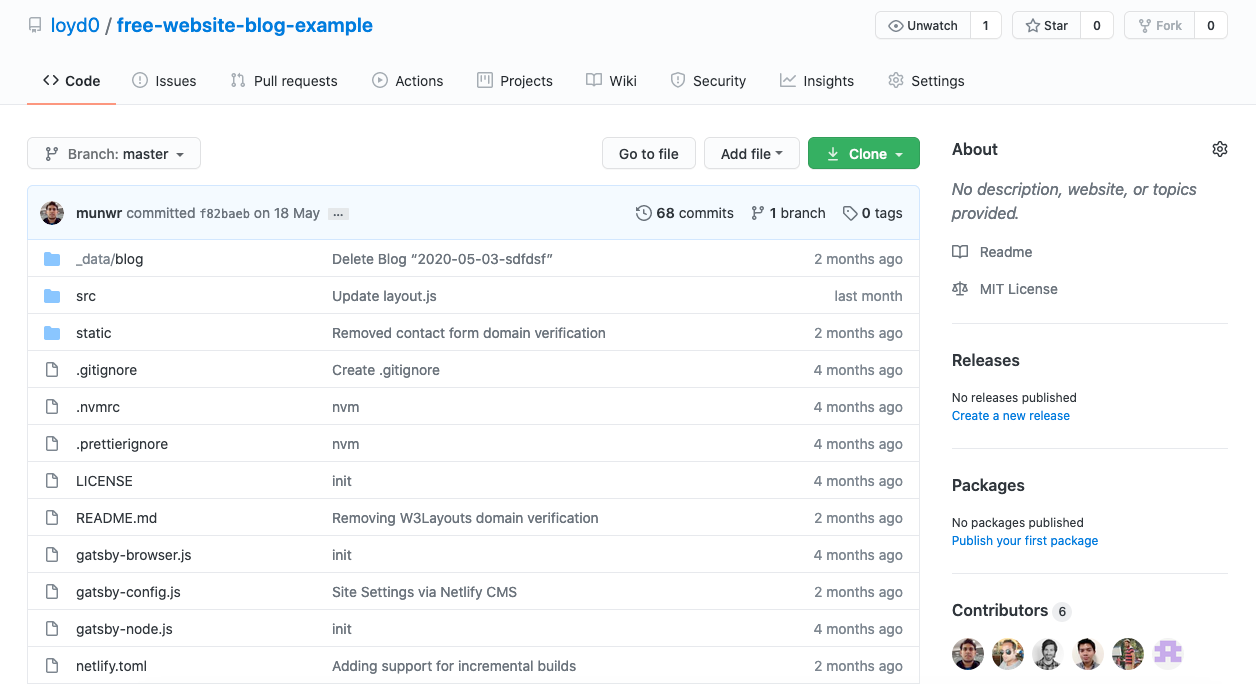Image resolution: width=1256 pixels, height=684 pixels.
Task: Click the Readme book icon
Action: point(960,252)
